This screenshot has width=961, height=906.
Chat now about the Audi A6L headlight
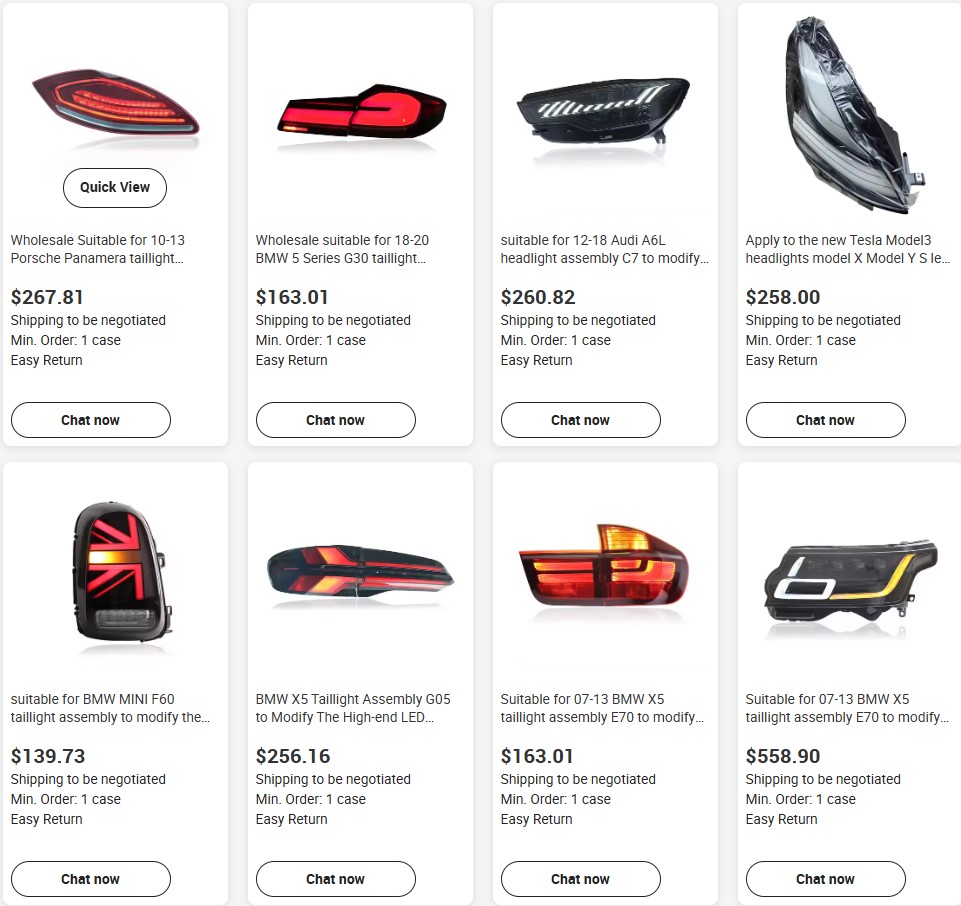point(581,420)
